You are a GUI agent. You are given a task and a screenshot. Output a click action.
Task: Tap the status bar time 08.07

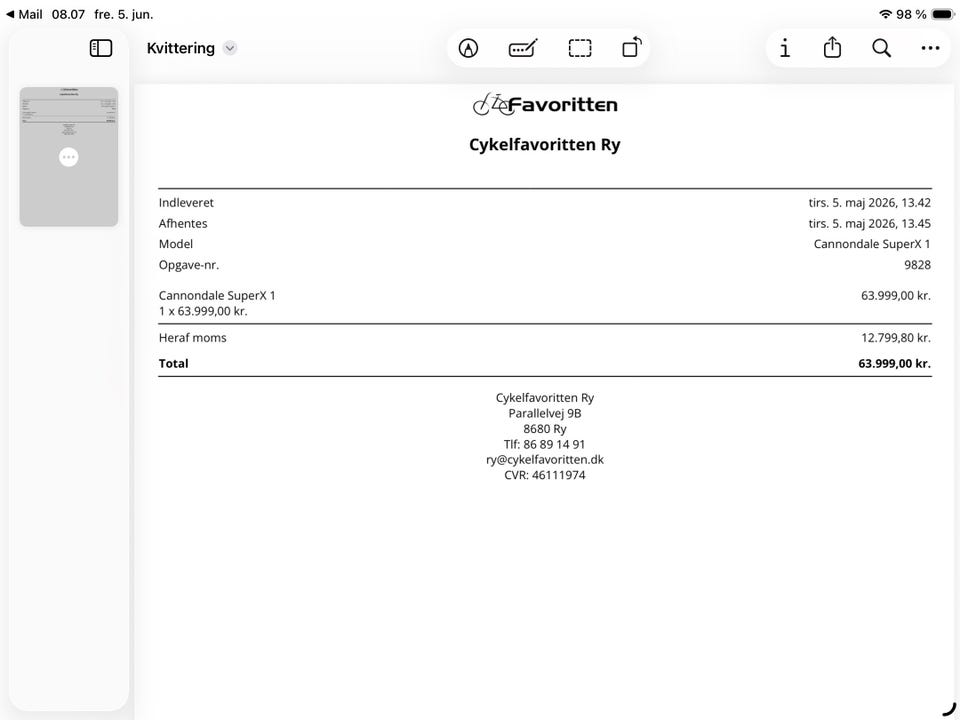68,14
